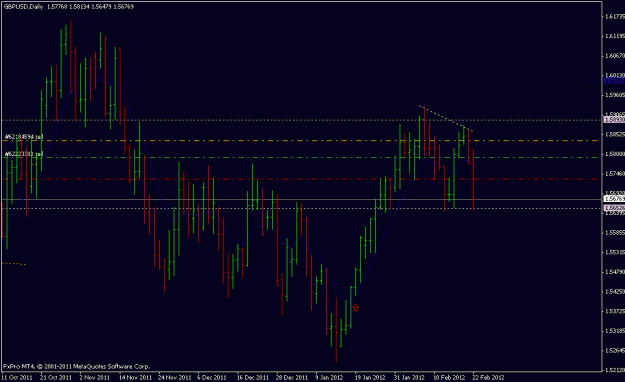This screenshot has width=625, height=382.
Task: Click the current price tag 1.5676
Action: (x=615, y=198)
